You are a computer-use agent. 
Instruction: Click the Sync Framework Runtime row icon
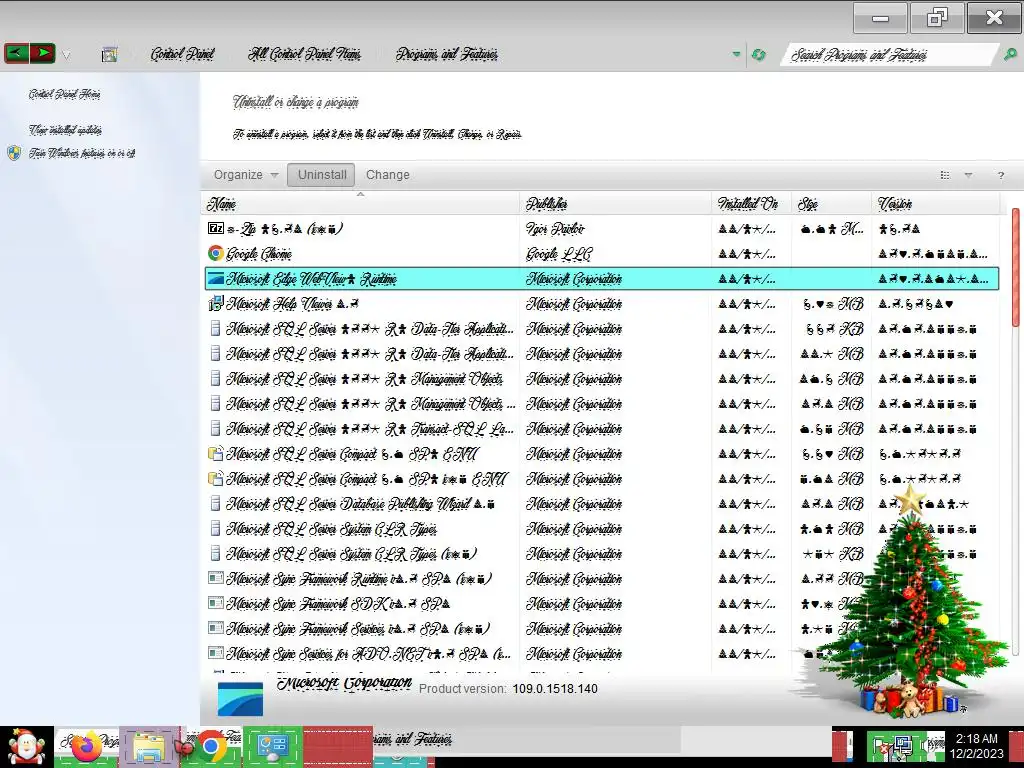[216, 578]
